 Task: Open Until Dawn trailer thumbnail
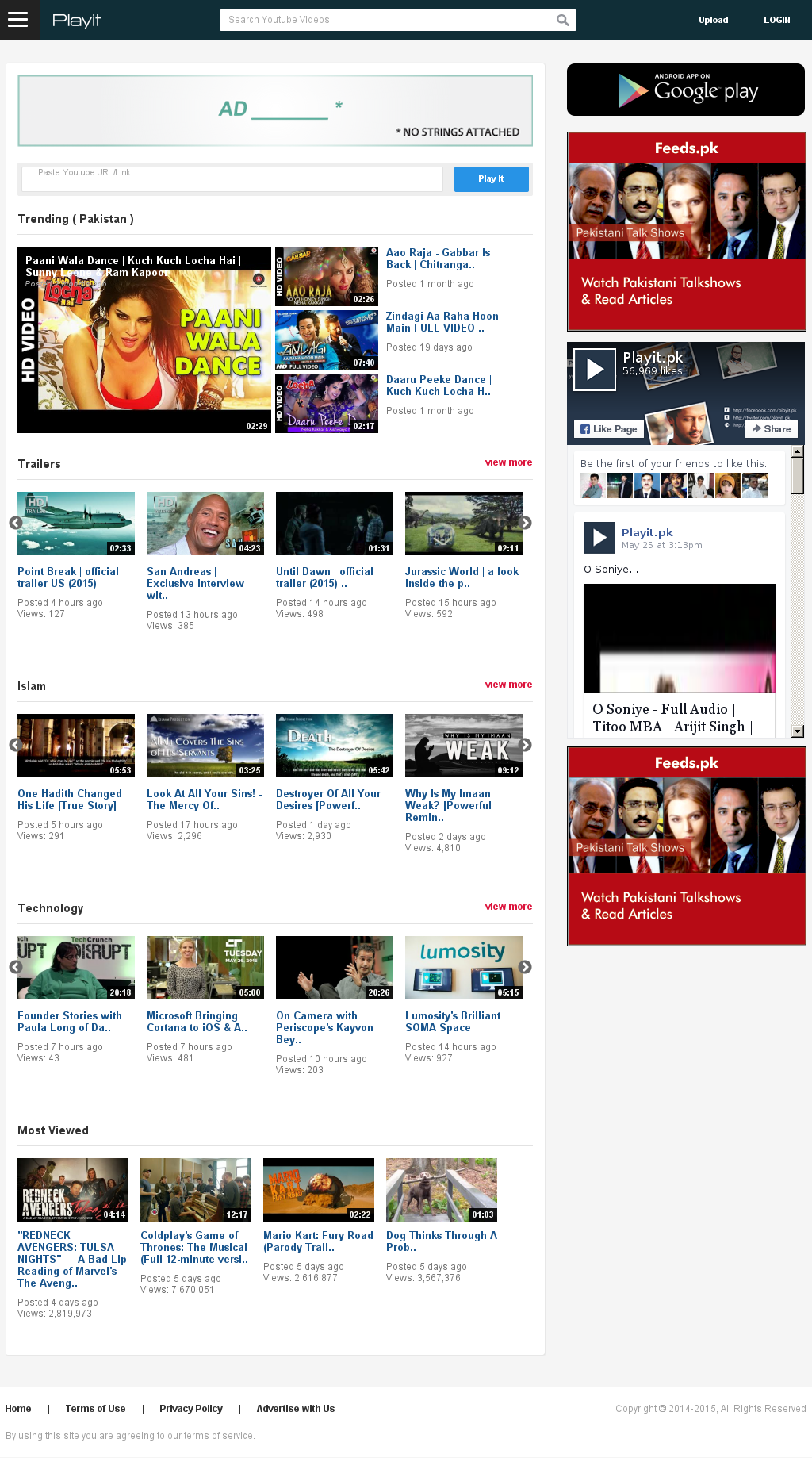tap(335, 524)
